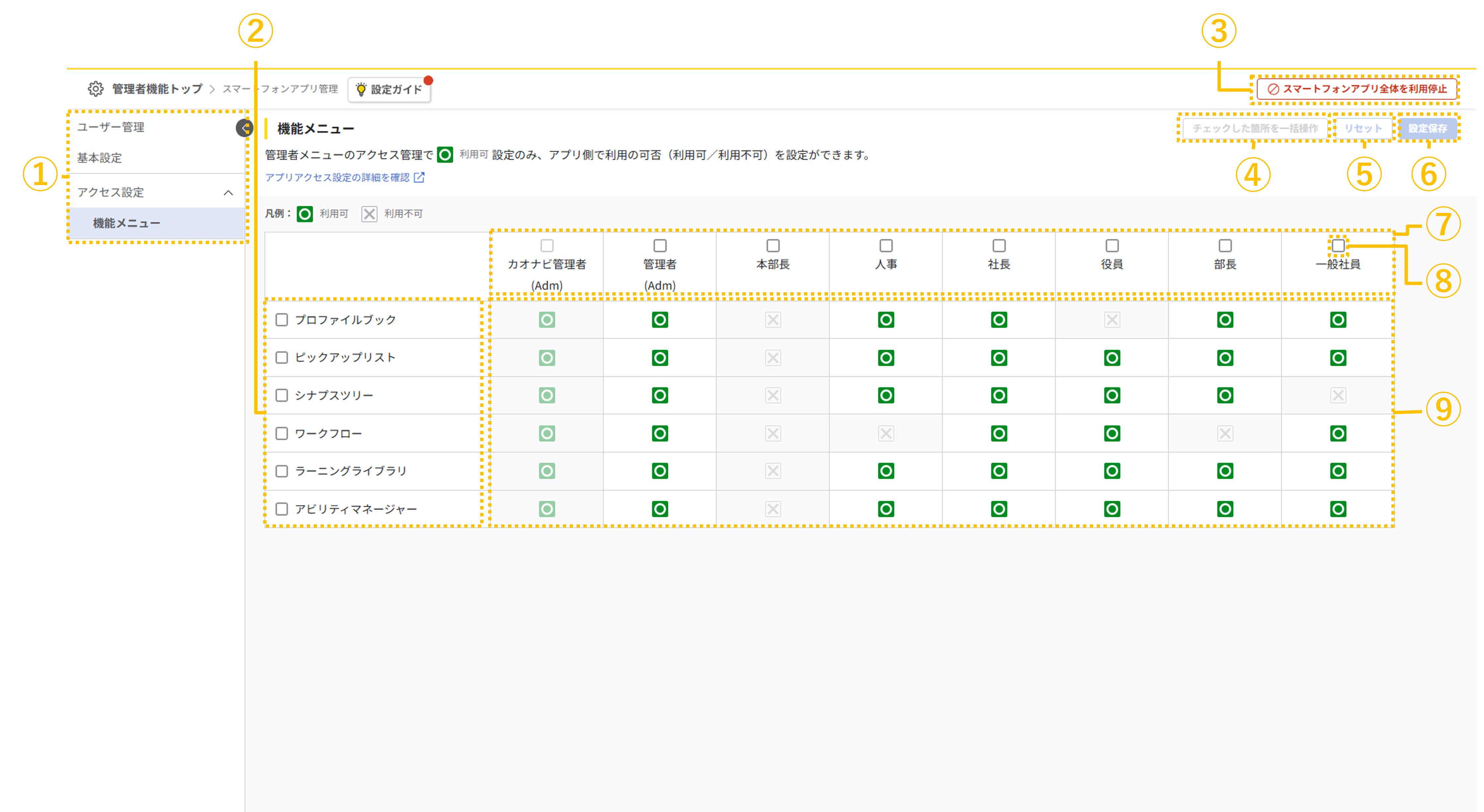Toggle アビリティマネージャー access for 部長
1484x812 pixels.
click(x=1225, y=509)
